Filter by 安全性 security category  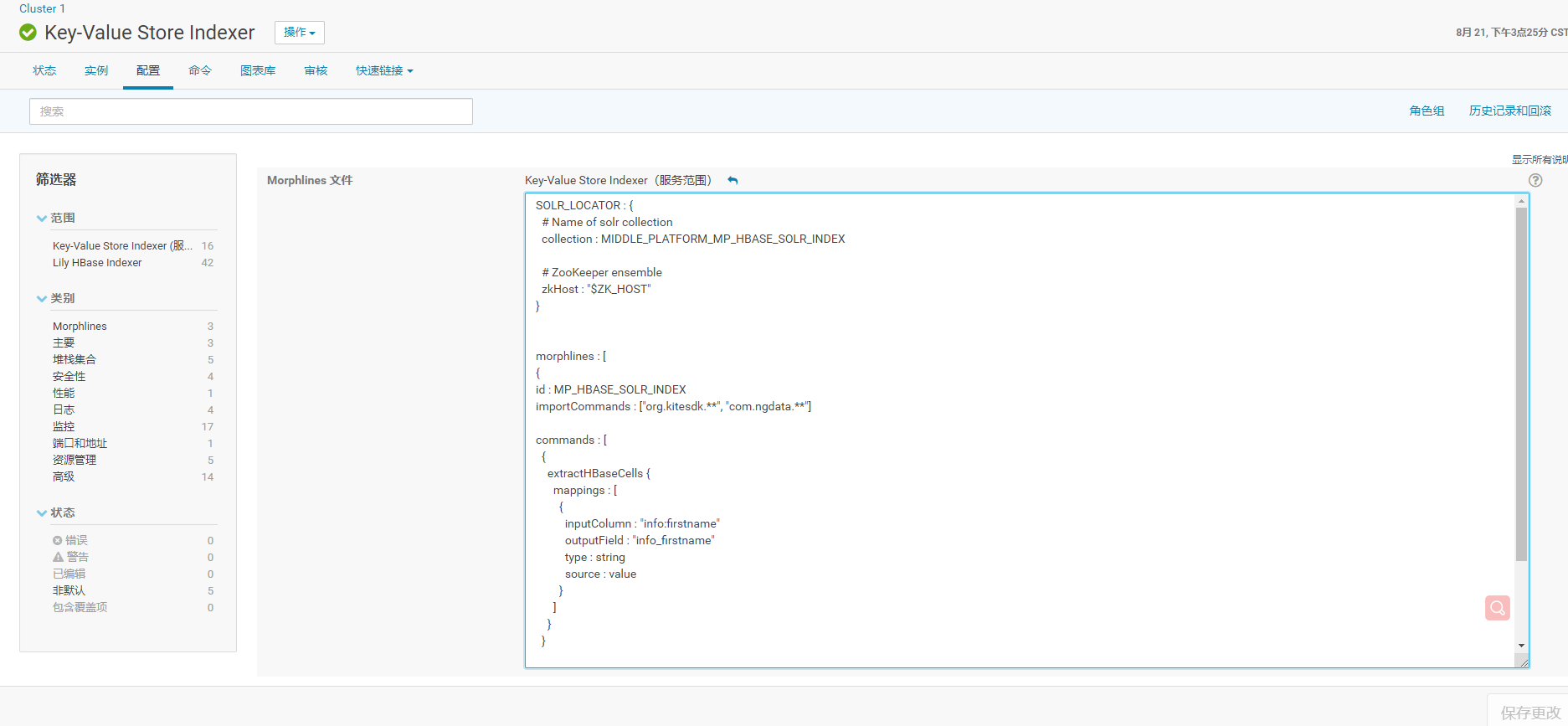69,376
